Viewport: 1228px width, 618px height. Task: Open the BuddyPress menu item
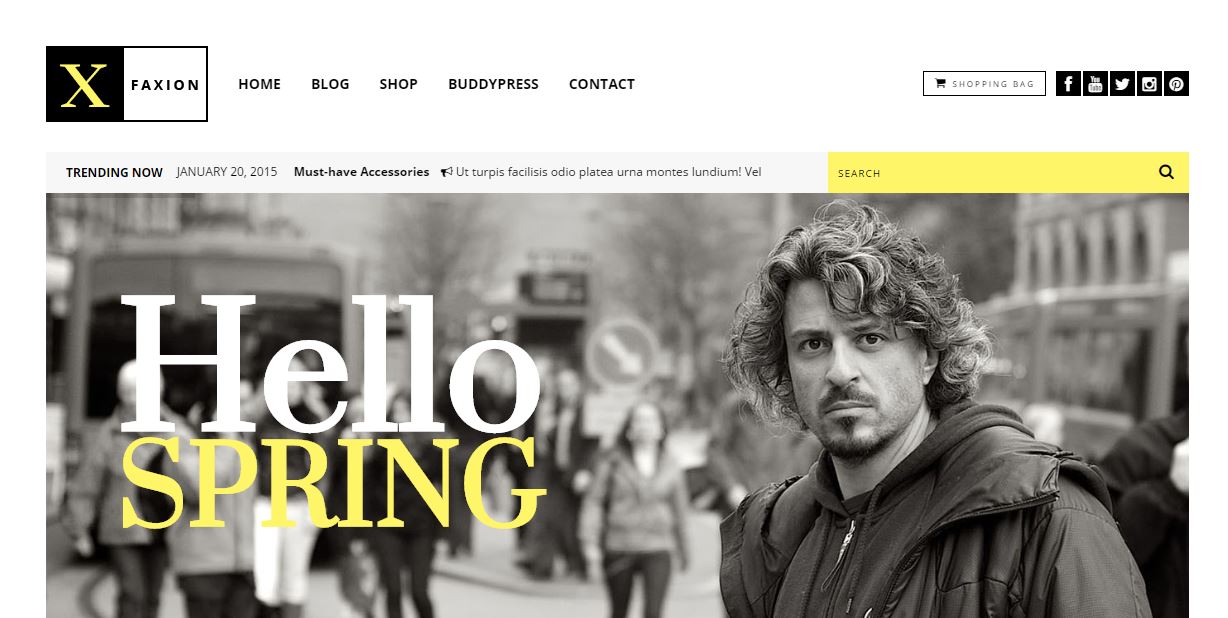493,84
